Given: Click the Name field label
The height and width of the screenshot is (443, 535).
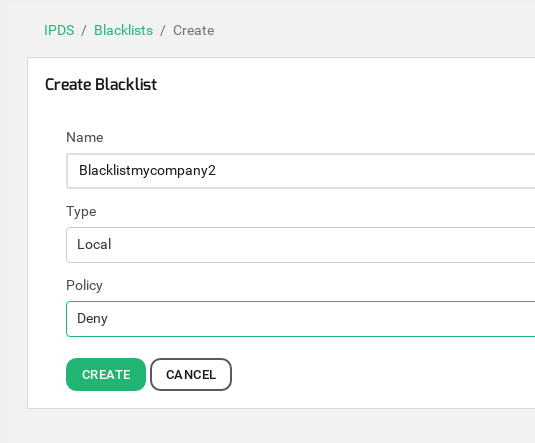Looking at the screenshot, I should tap(85, 137).
